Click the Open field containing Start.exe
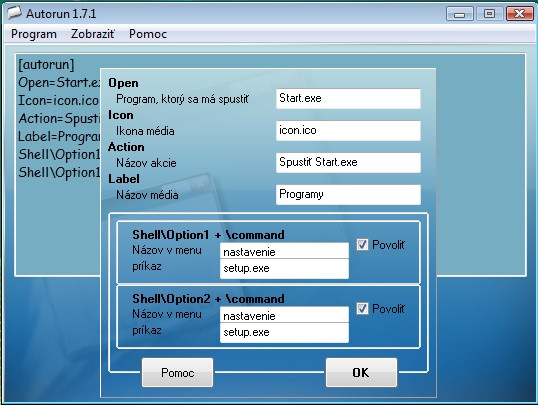Screen dimensions: 538x405 [x=348, y=99]
